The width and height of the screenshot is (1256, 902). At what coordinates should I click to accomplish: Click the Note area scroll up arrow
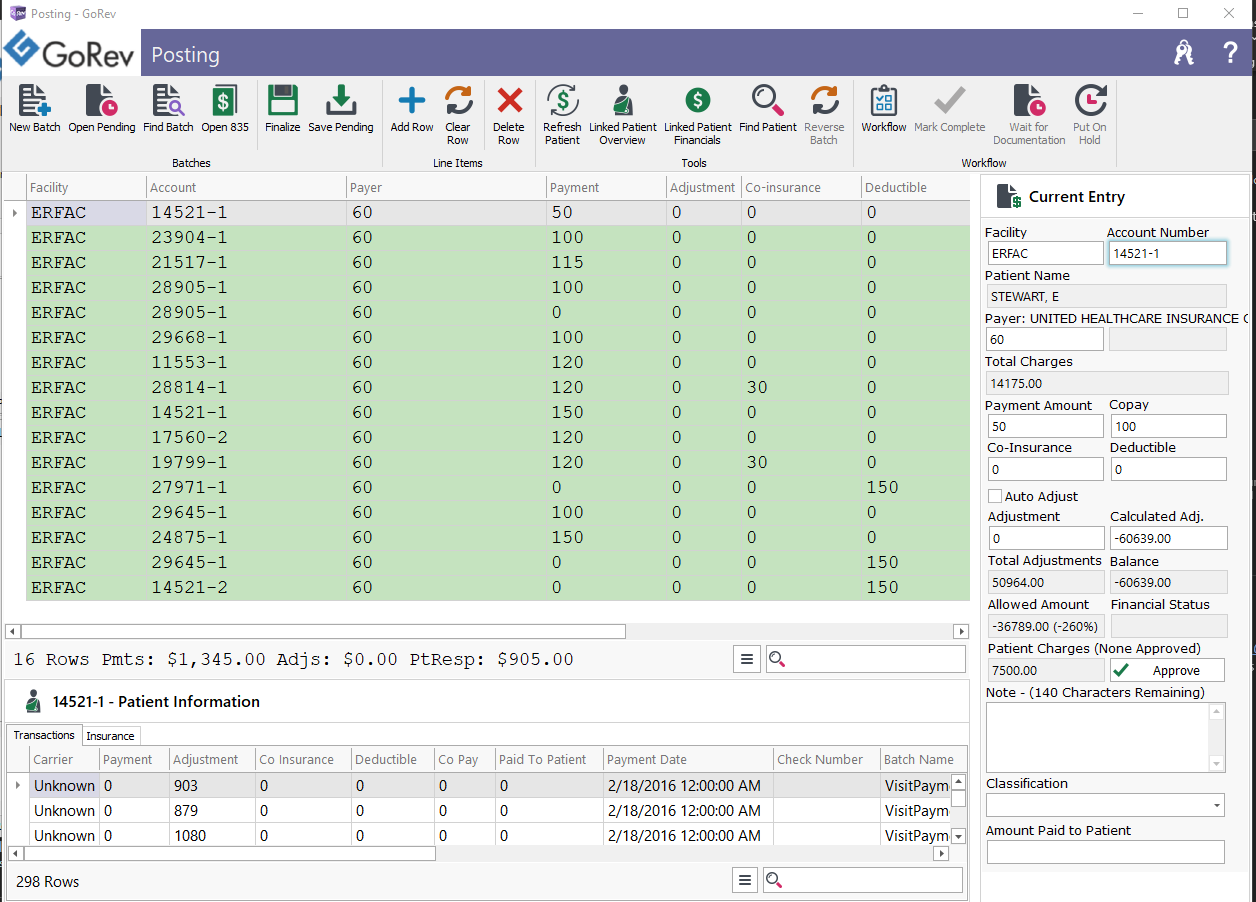1216,711
